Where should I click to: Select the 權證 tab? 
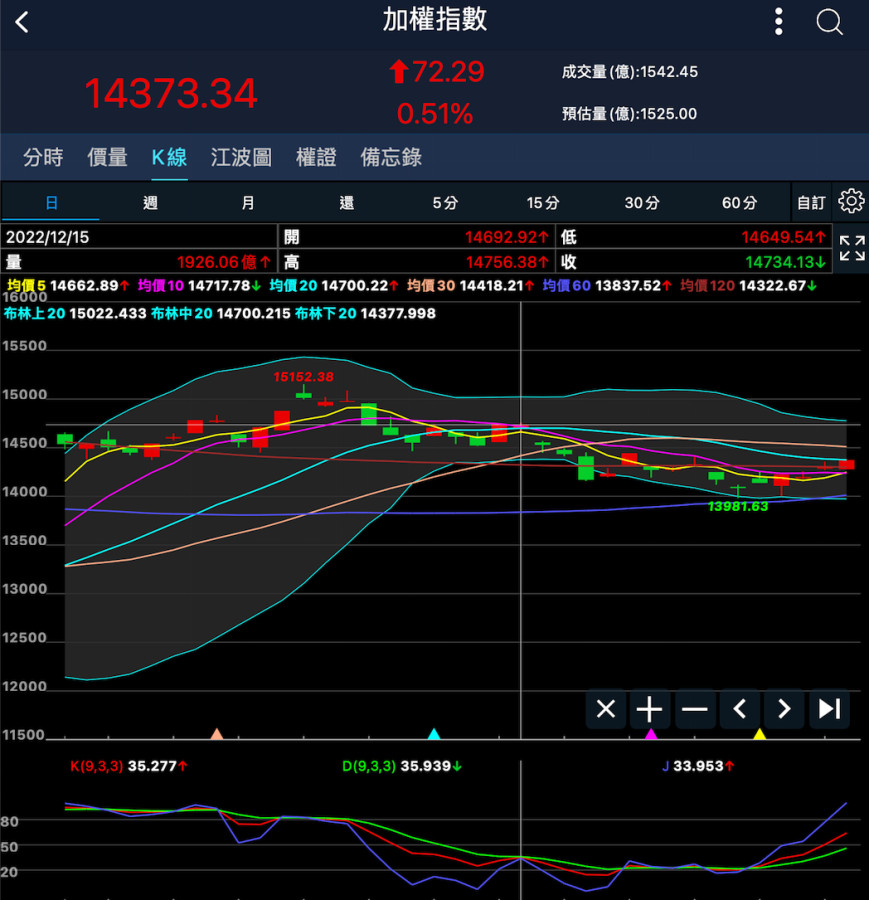click(x=316, y=157)
